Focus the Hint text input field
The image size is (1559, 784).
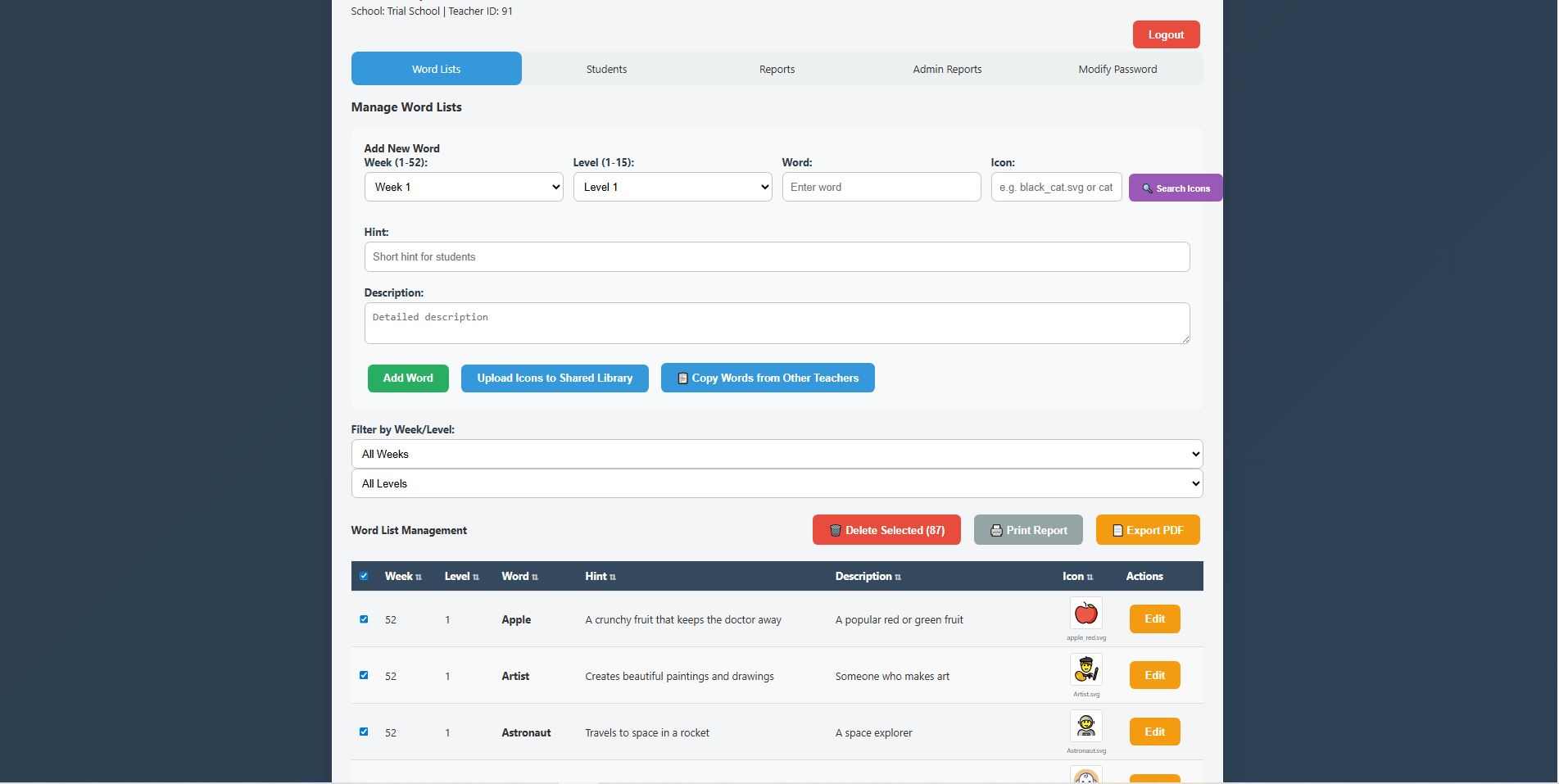[777, 256]
